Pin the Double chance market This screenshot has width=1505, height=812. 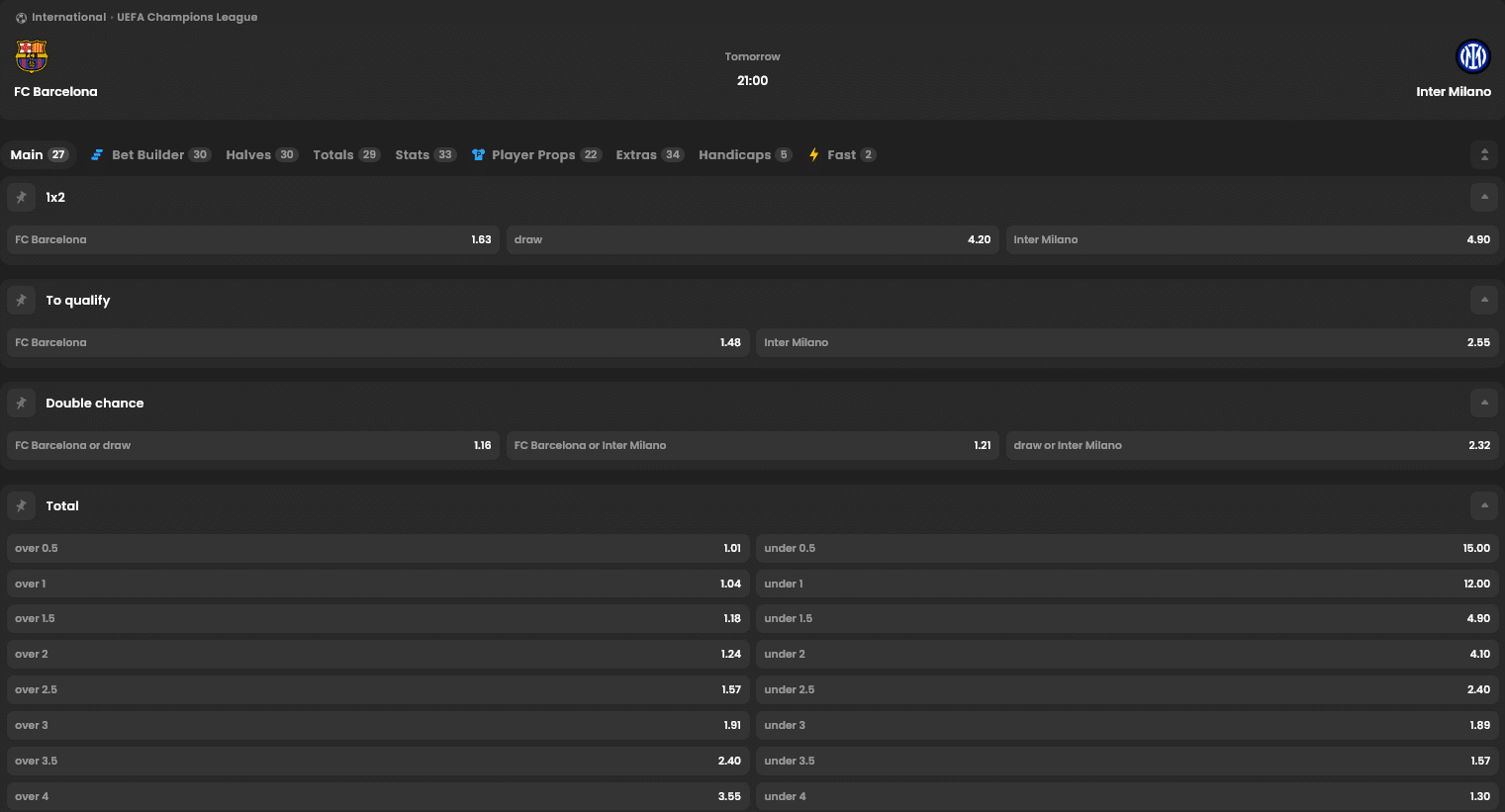[21, 403]
